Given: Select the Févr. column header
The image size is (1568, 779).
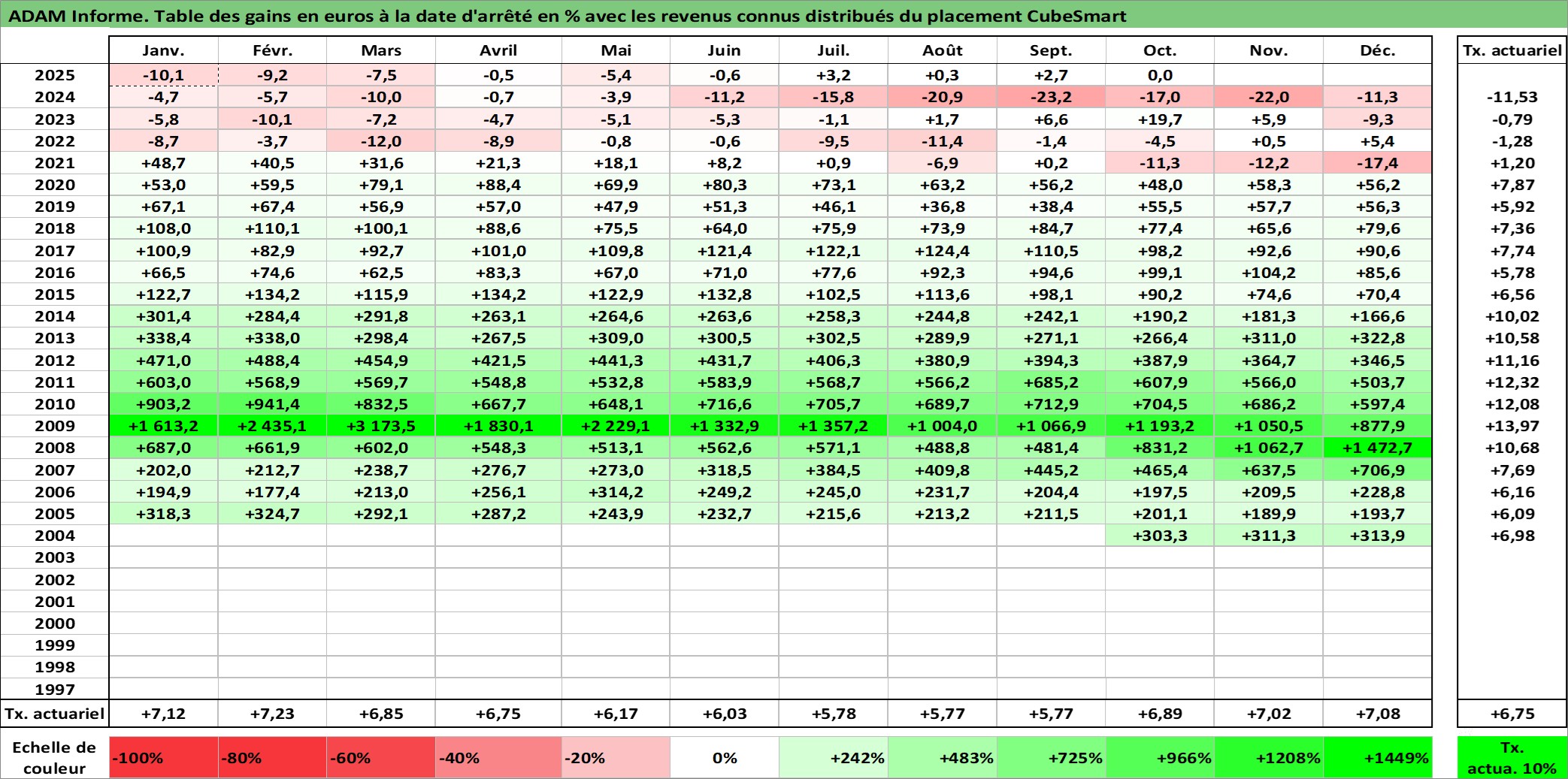Looking at the screenshot, I should [x=272, y=50].
